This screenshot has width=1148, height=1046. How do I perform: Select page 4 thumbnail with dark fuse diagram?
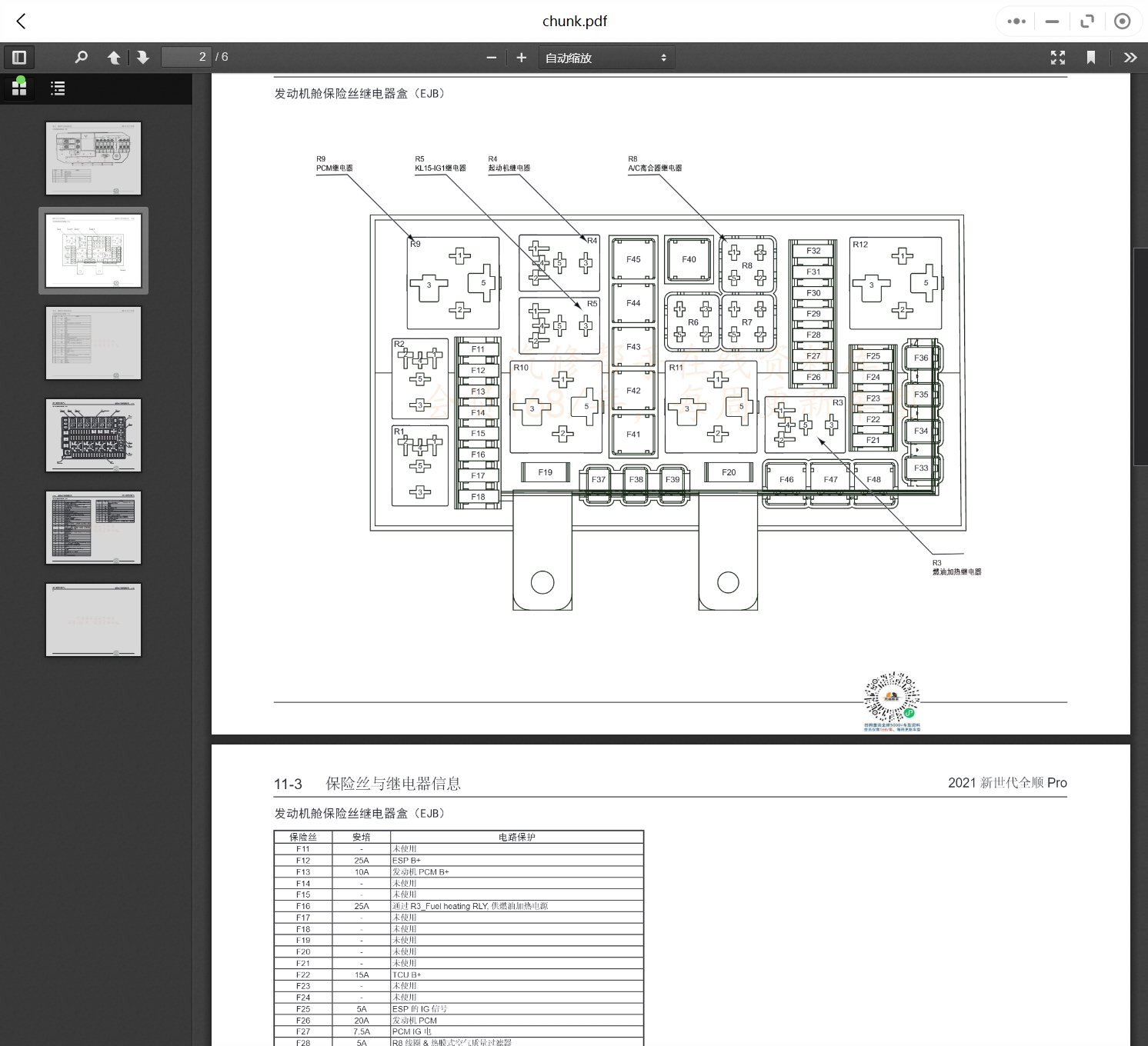point(93,435)
